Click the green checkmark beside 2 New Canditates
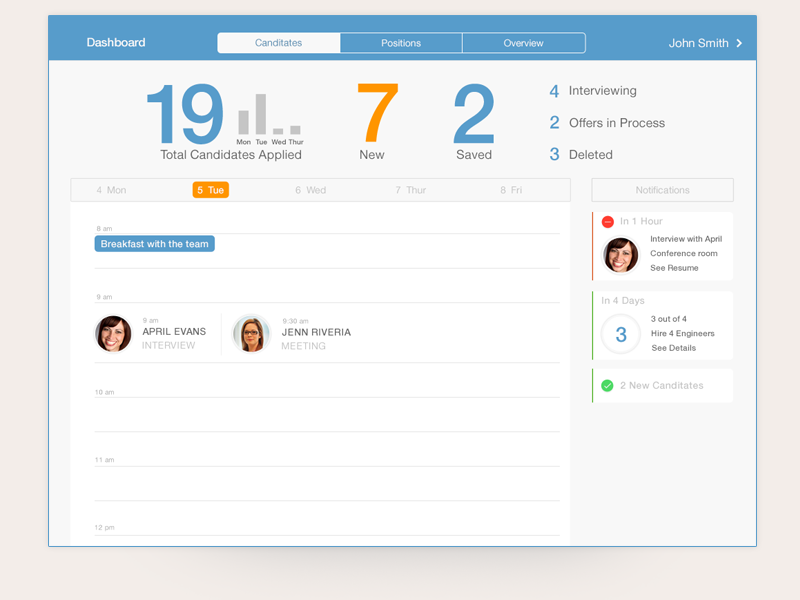Image resolution: width=800 pixels, height=600 pixels. 606,385
